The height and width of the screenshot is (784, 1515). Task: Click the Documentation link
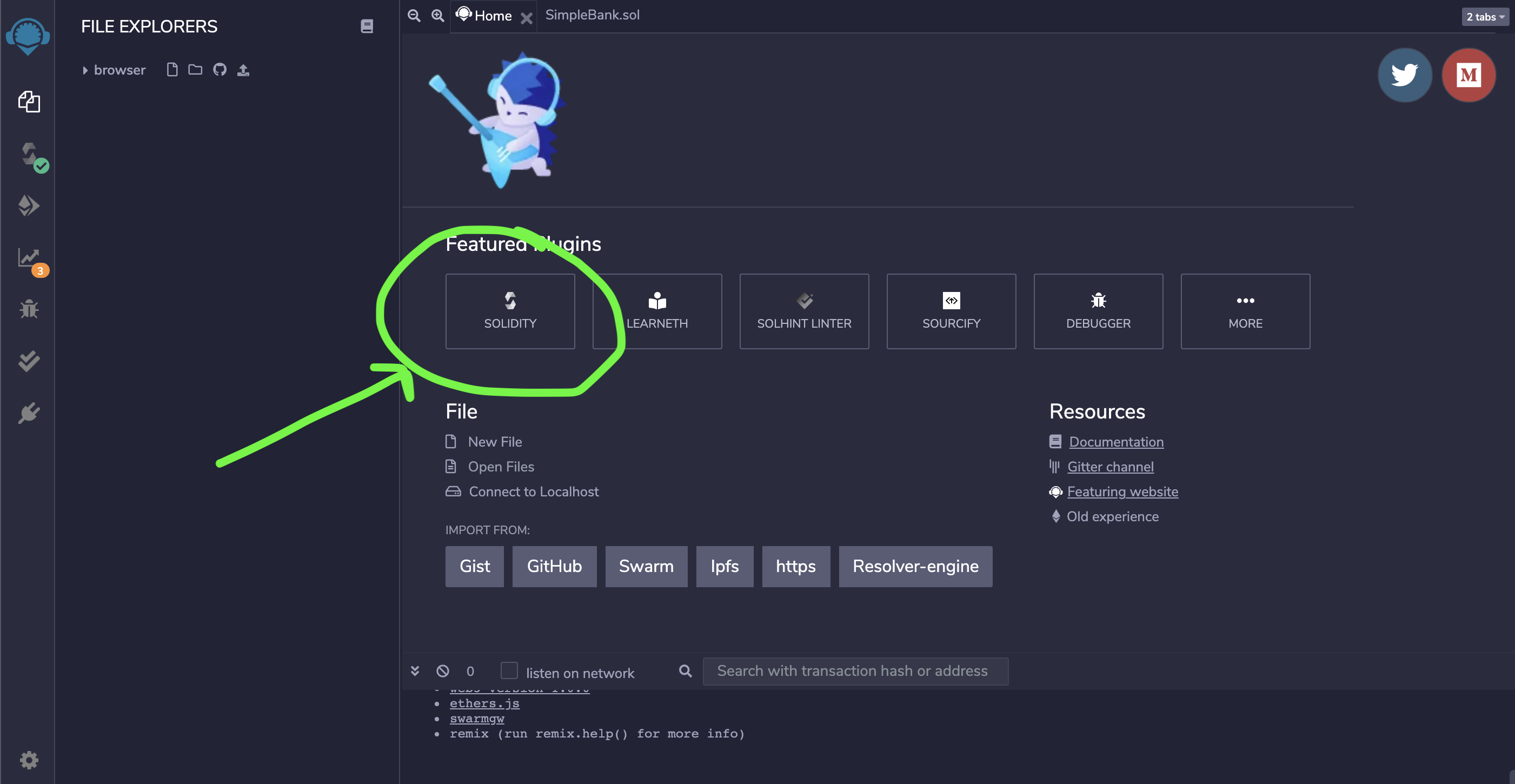pyautogui.click(x=1116, y=442)
